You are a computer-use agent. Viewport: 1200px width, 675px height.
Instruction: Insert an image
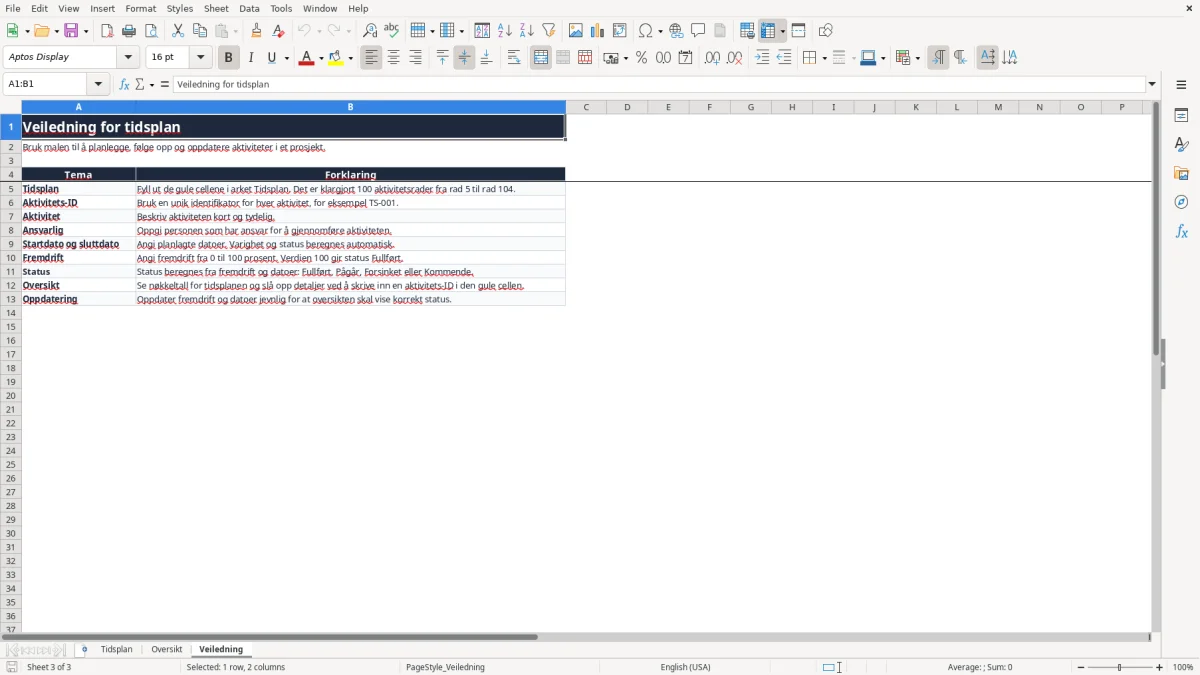pyautogui.click(x=576, y=31)
